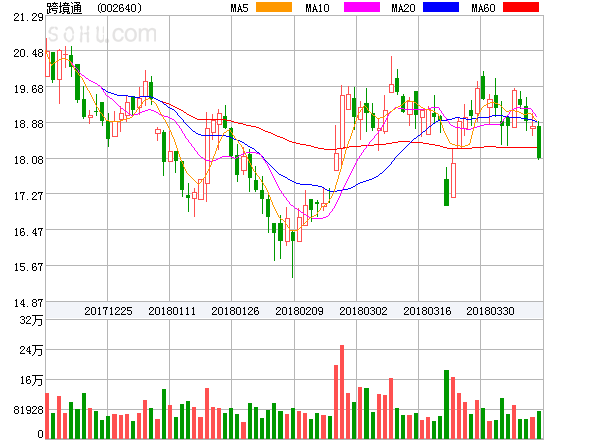Click the blue MA20 legend swatch

point(441,7)
